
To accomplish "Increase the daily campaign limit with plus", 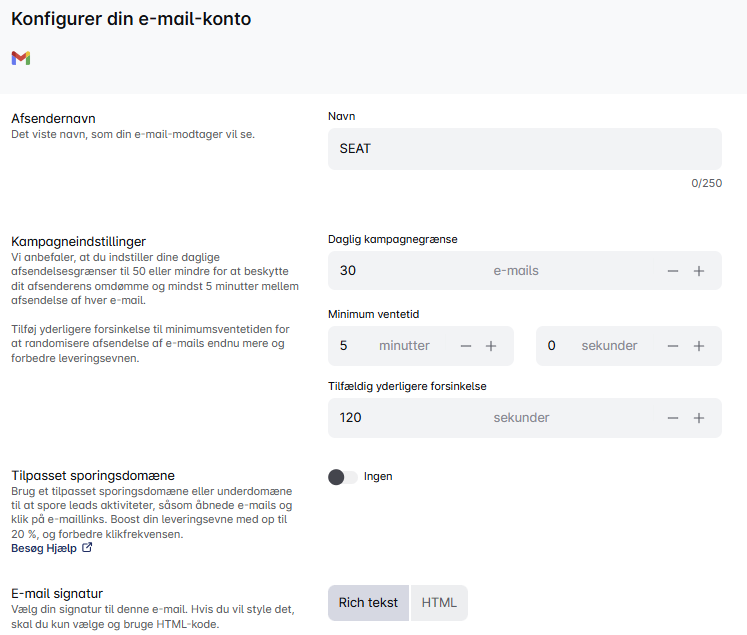I will (x=699, y=271).
